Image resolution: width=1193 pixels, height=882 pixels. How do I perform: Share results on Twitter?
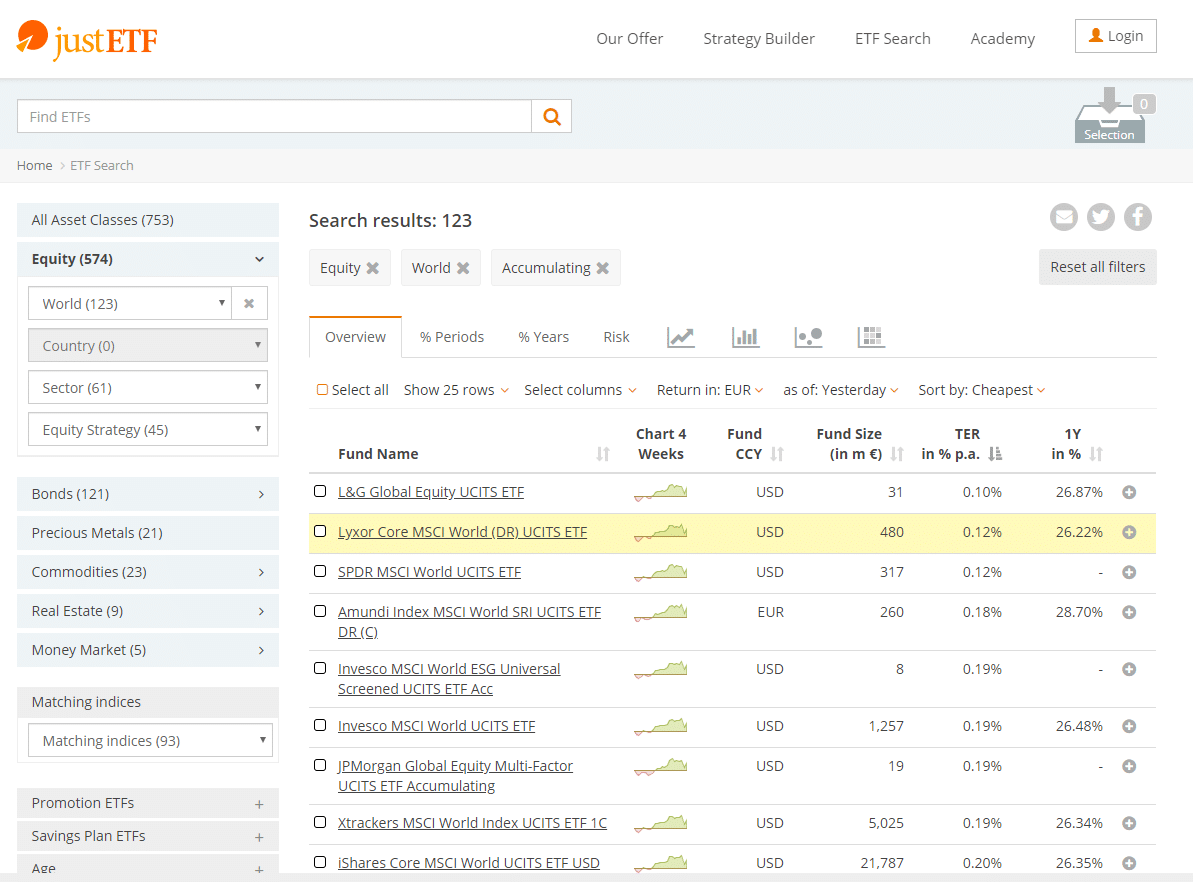[x=1101, y=217]
